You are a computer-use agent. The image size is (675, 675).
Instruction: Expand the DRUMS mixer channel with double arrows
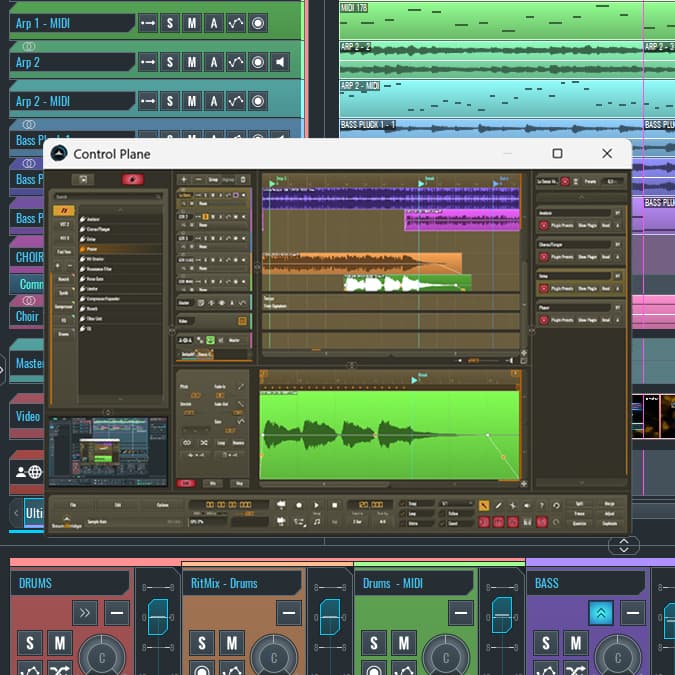(x=85, y=613)
